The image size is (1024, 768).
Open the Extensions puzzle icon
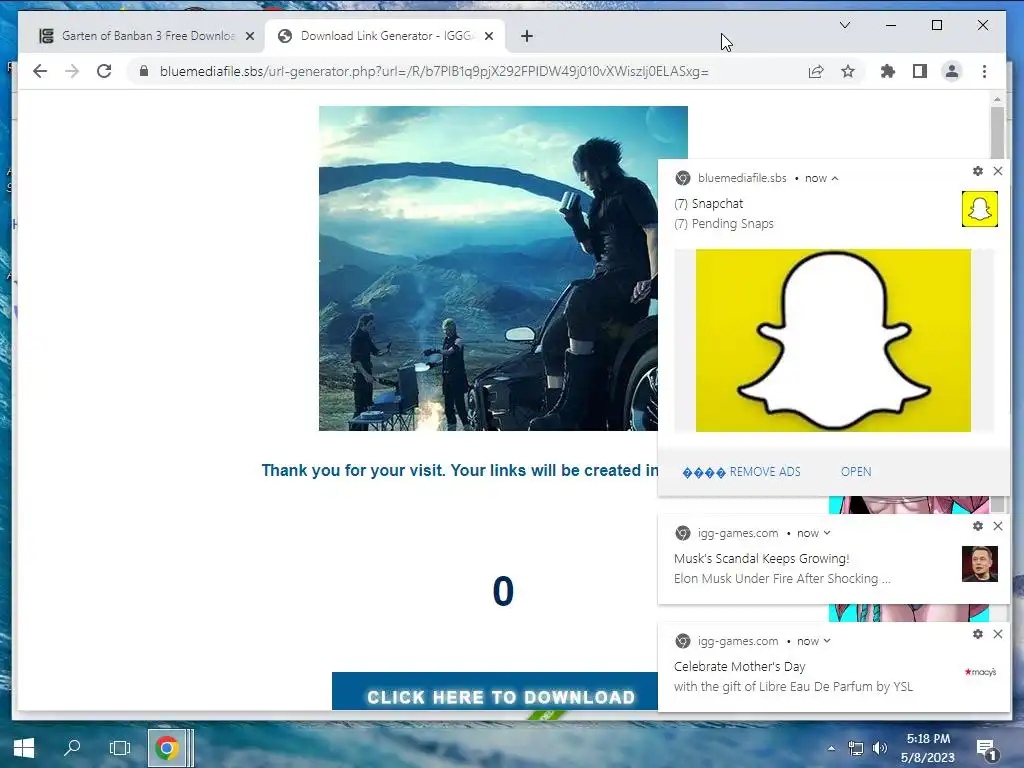(888, 71)
